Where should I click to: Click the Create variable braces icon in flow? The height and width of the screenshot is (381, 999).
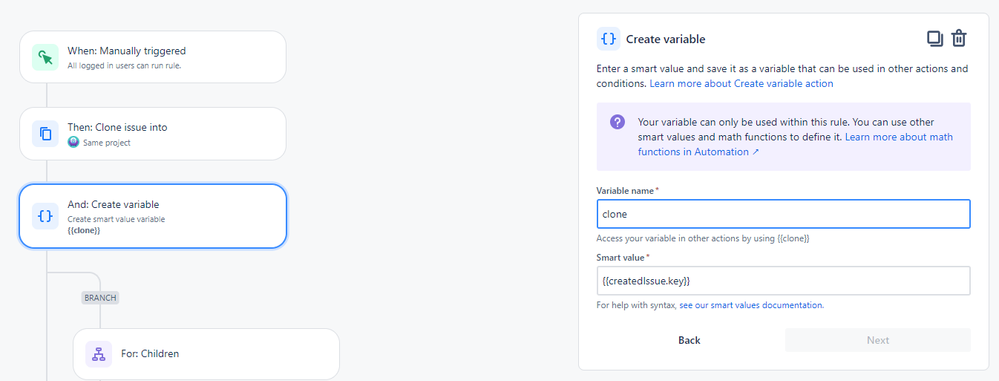[45, 216]
